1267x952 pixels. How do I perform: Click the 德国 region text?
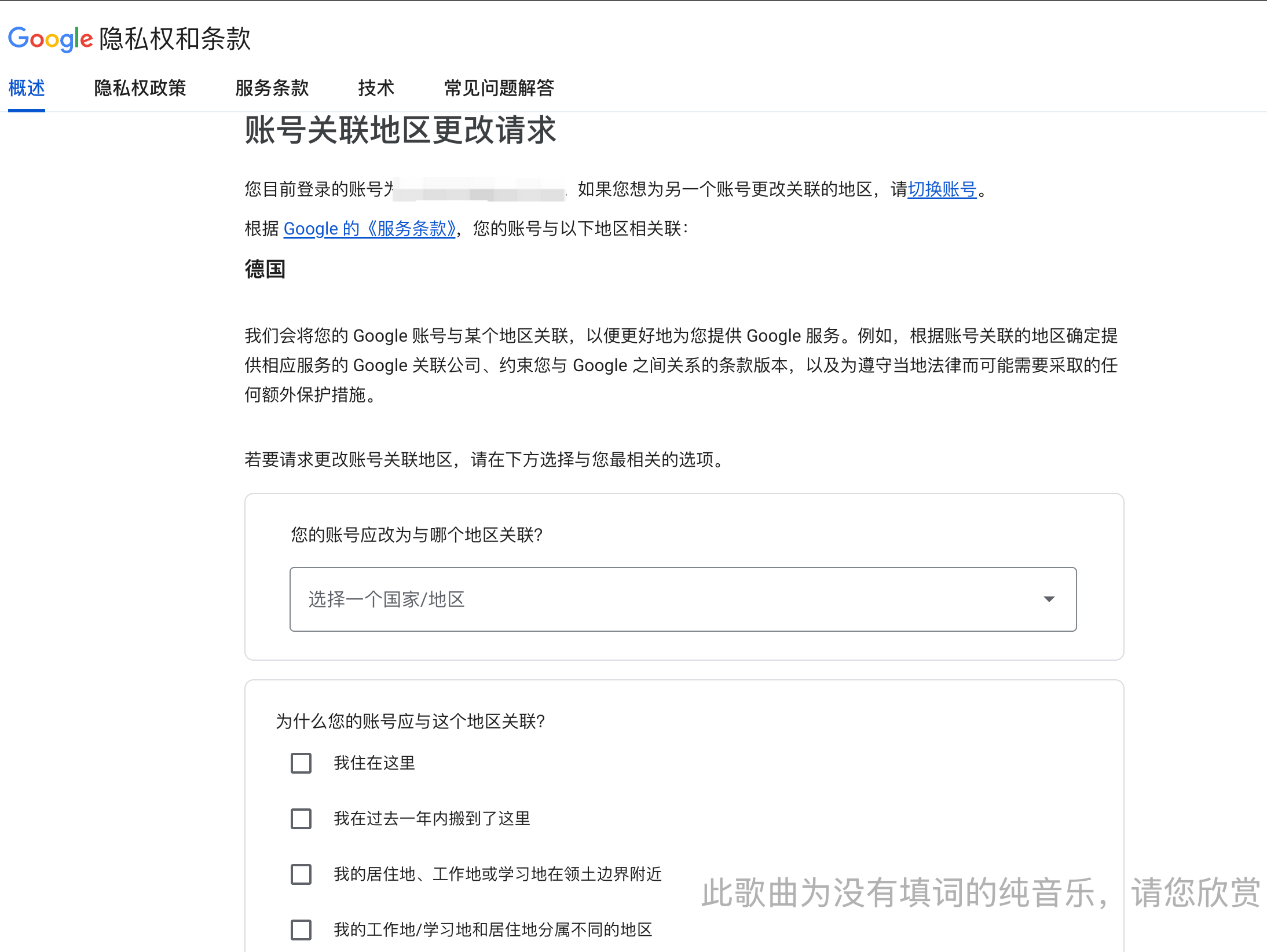[x=265, y=269]
